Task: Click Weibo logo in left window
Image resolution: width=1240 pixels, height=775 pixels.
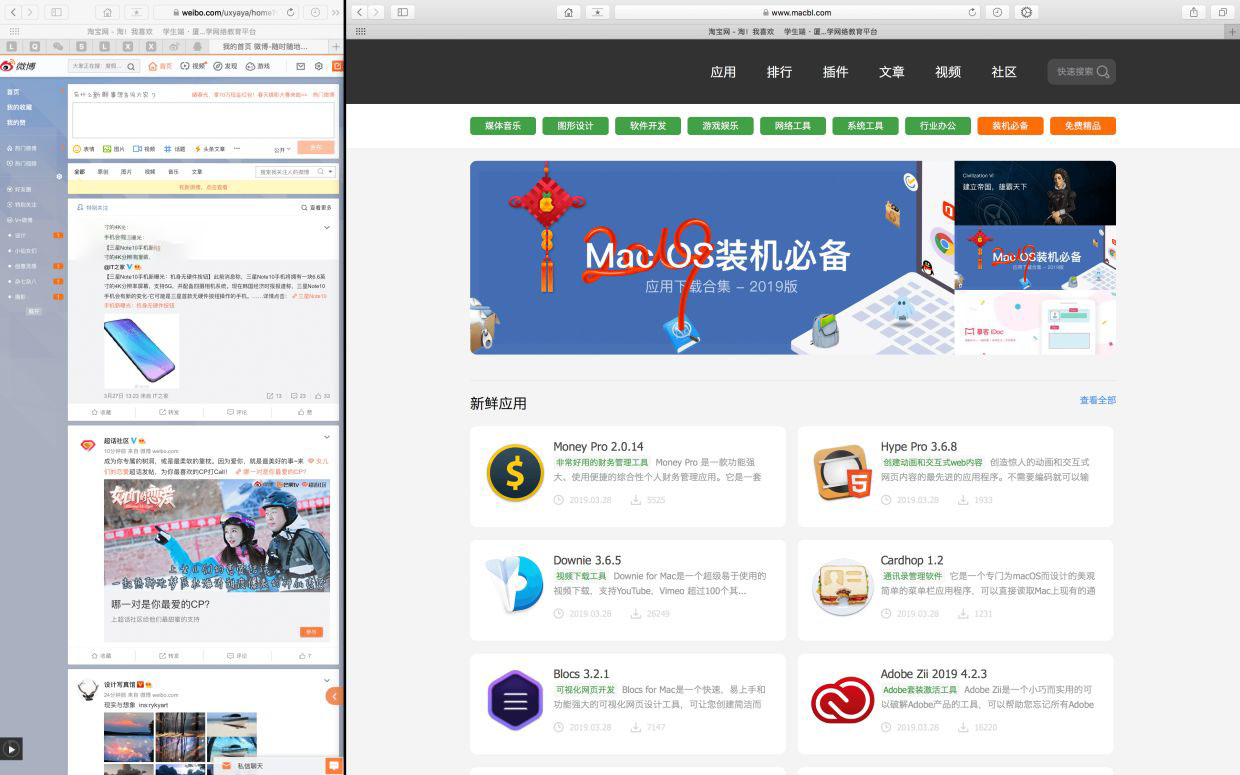Action: click(x=19, y=66)
